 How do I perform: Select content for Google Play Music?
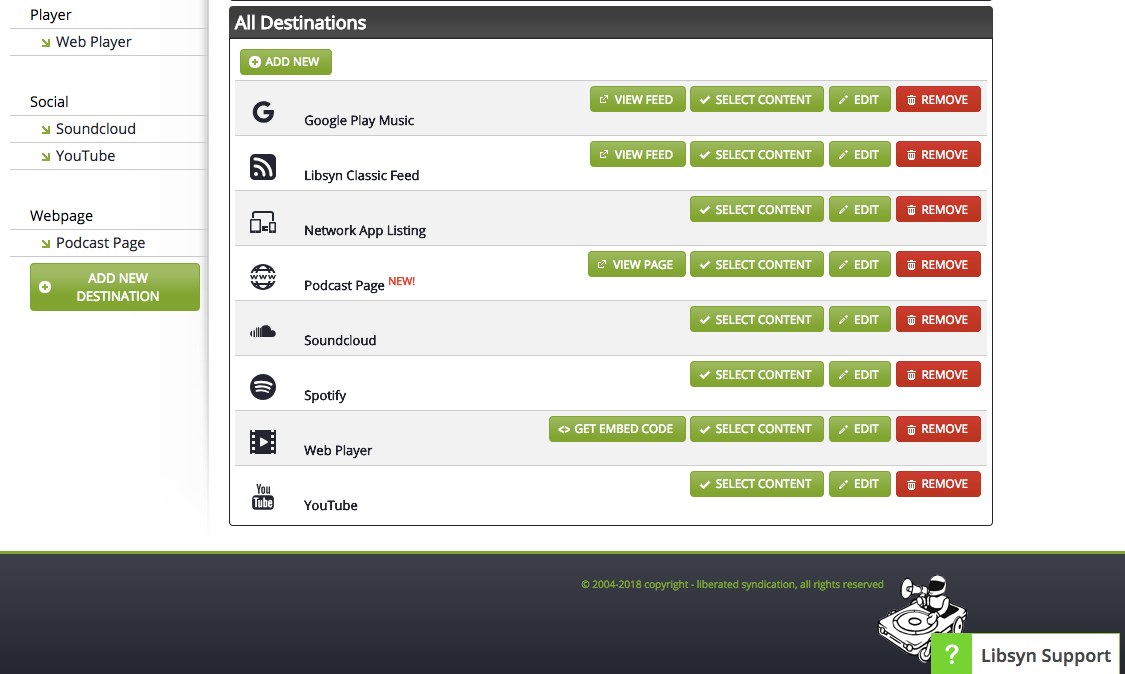pyautogui.click(x=756, y=100)
